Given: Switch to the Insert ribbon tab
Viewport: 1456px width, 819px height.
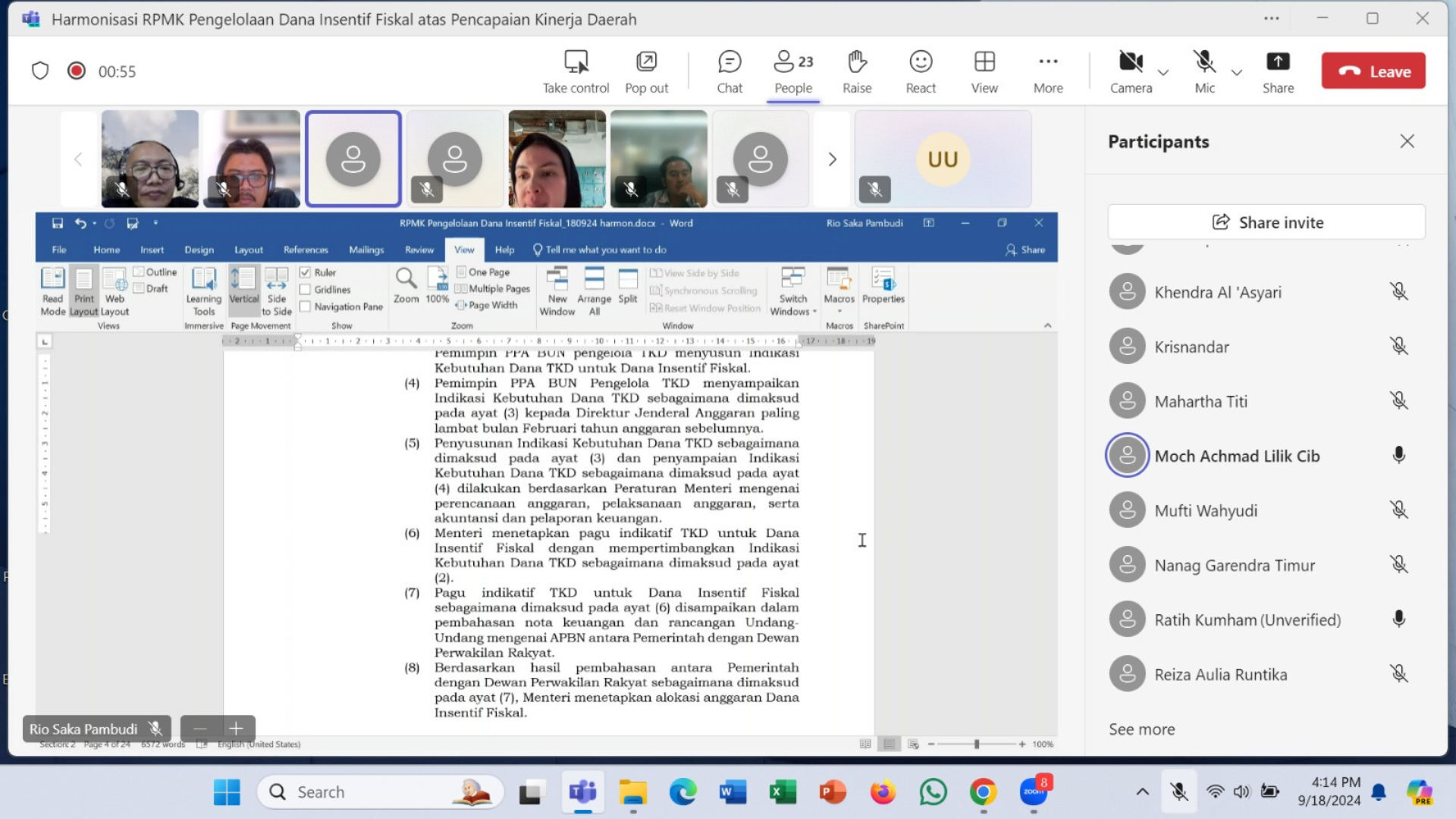Looking at the screenshot, I should tap(152, 249).
